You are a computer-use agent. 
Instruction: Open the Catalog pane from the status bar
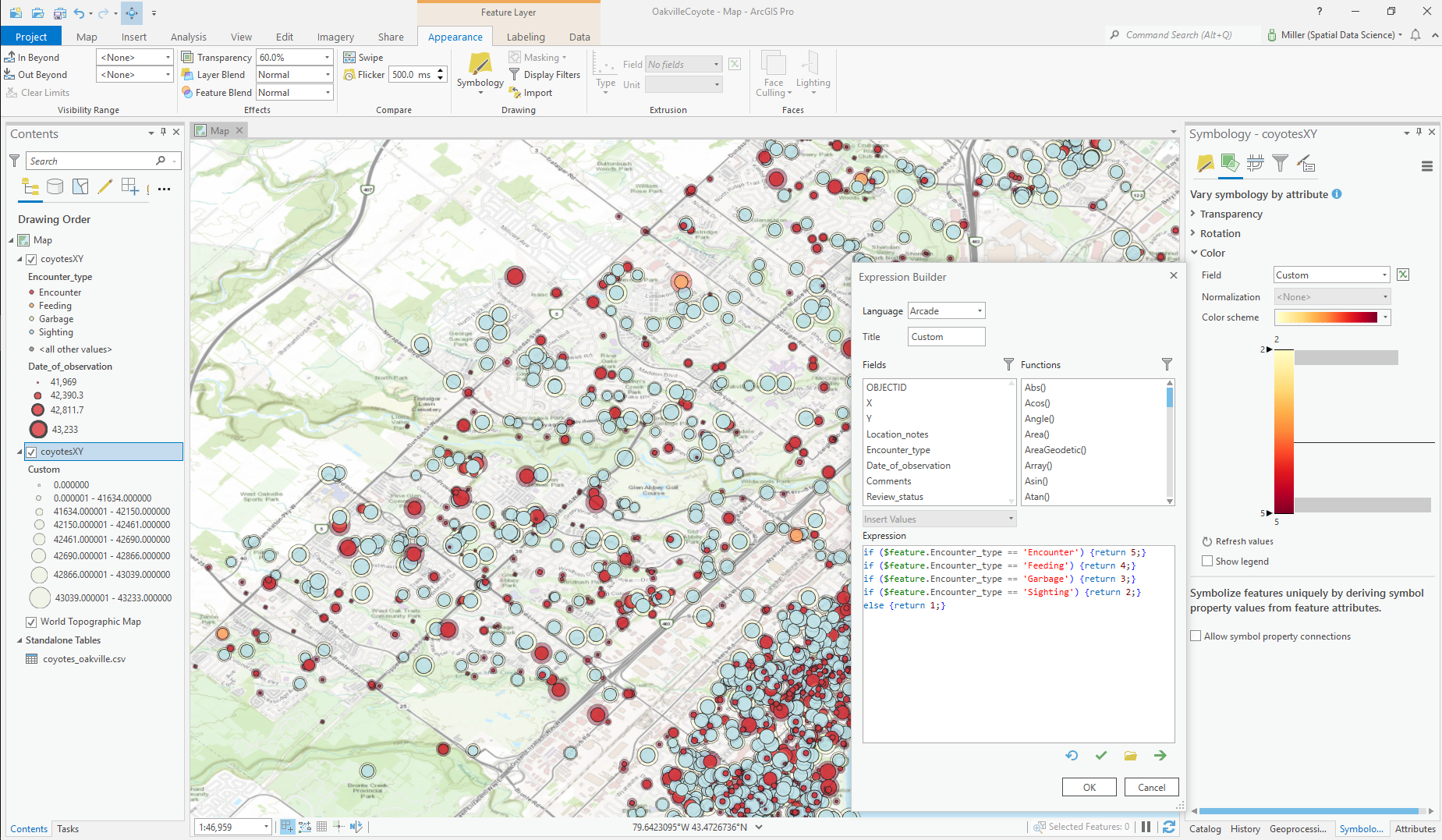(x=1204, y=828)
